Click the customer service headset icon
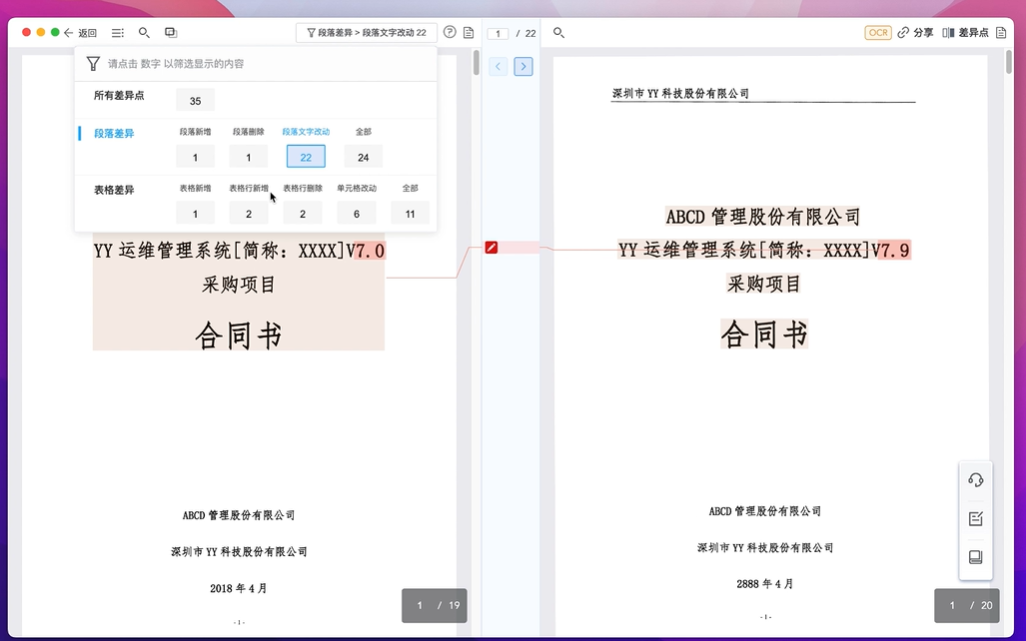Viewport: 1026px width, 641px height. click(x=976, y=480)
